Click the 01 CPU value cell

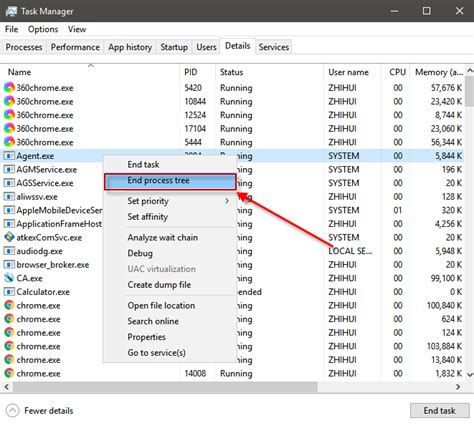pyautogui.click(x=398, y=210)
